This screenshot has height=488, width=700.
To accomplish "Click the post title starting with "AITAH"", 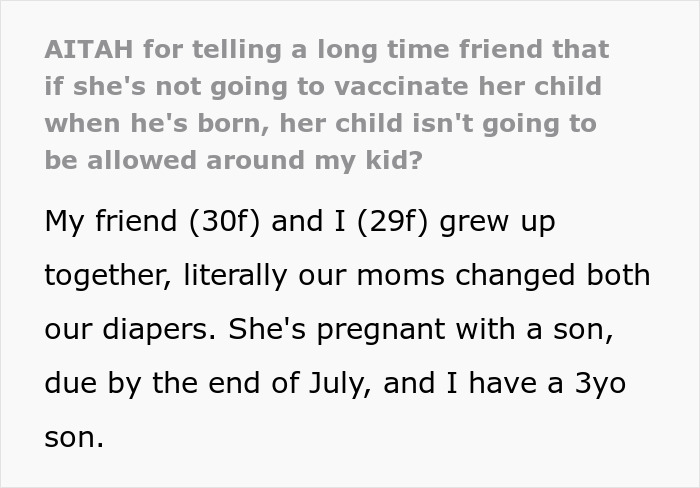I will (326, 49).
